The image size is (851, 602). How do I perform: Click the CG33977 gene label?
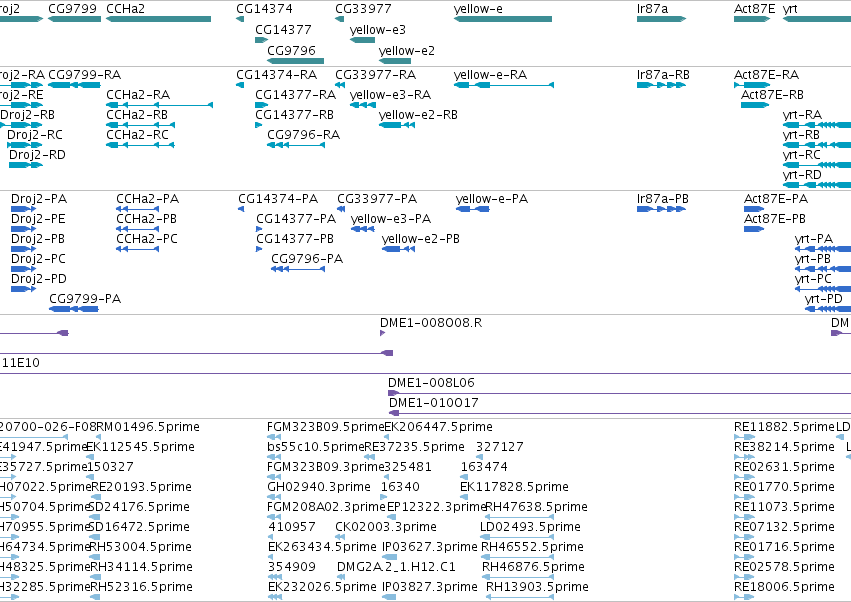click(x=363, y=9)
